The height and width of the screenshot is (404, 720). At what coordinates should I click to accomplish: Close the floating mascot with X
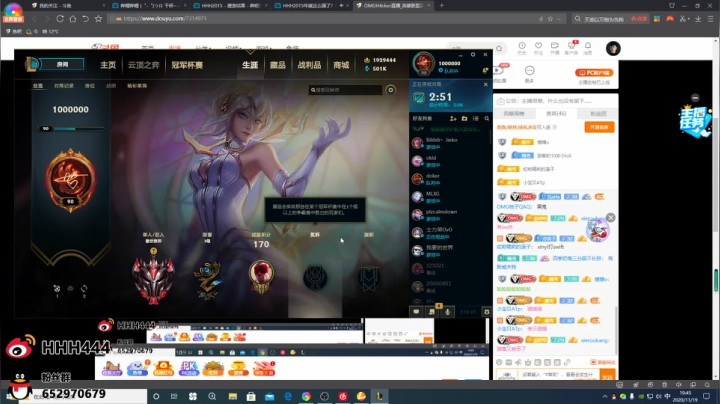[x=610, y=217]
